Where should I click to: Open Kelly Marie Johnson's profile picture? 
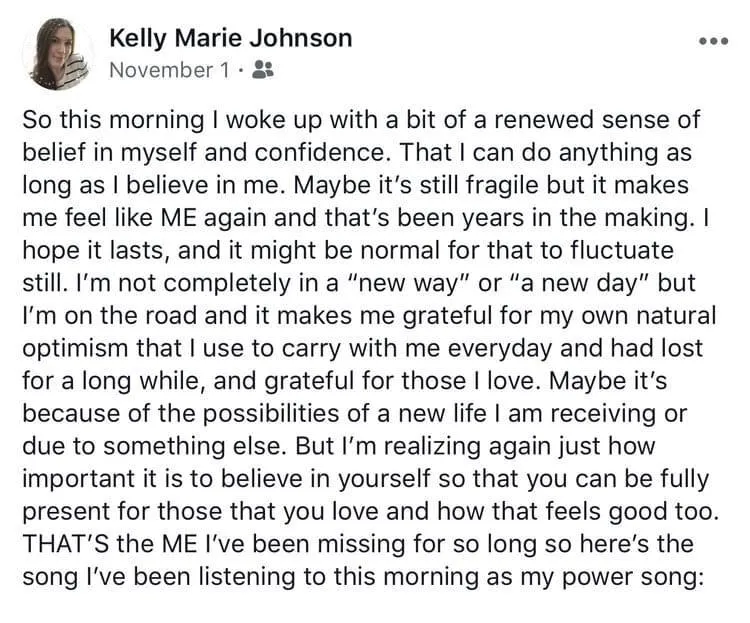pyautogui.click(x=58, y=54)
